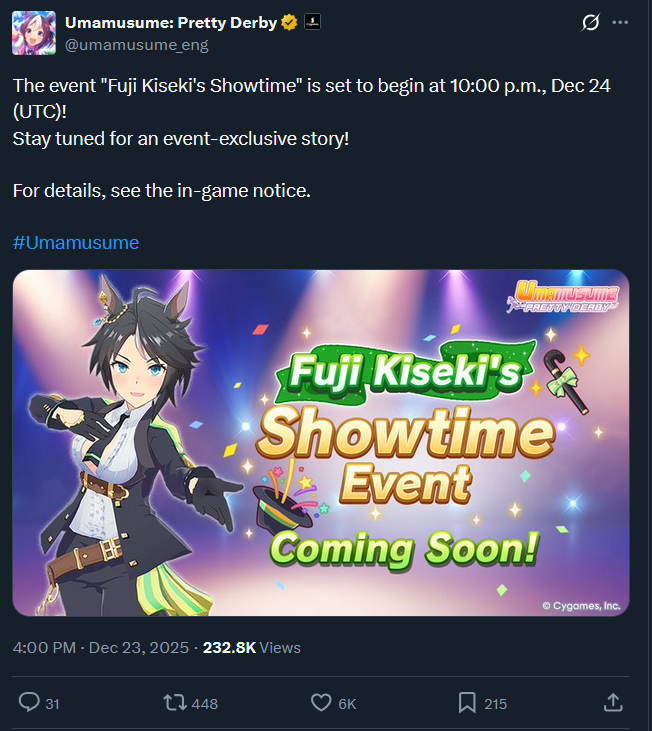The image size is (652, 731).
Task: Click the 6K likes count
Action: (347, 703)
